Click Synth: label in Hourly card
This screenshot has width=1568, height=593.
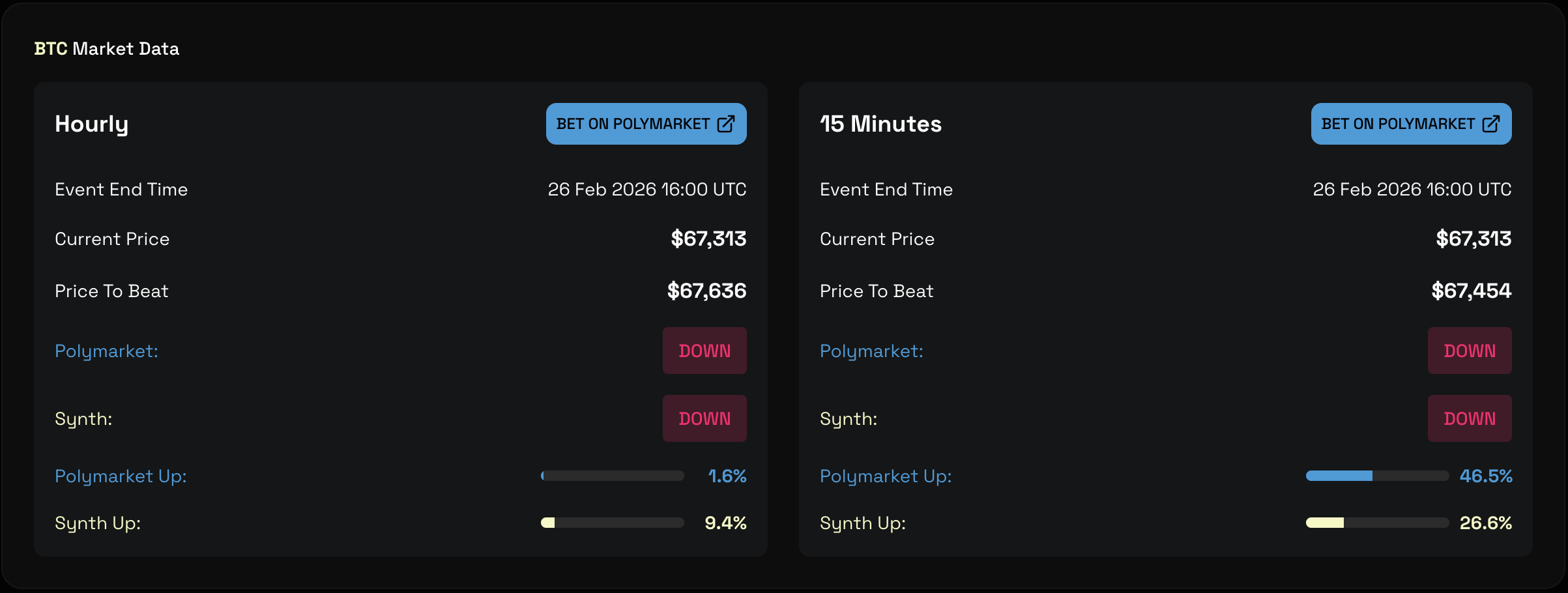(83, 419)
